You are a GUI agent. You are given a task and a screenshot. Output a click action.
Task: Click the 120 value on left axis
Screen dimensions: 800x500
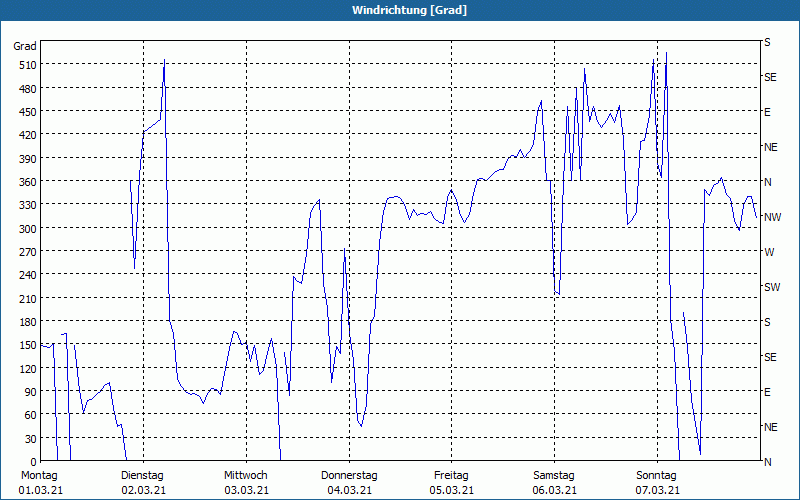[28, 369]
